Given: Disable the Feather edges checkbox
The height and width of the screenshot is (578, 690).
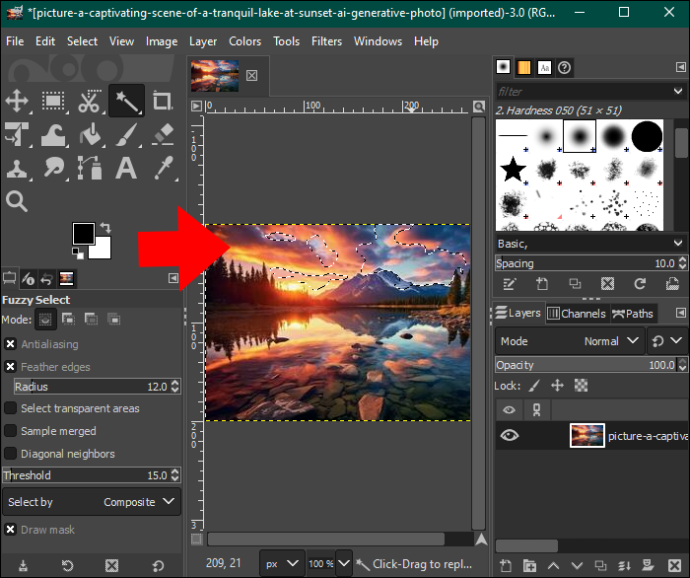Looking at the screenshot, I should pos(11,367).
